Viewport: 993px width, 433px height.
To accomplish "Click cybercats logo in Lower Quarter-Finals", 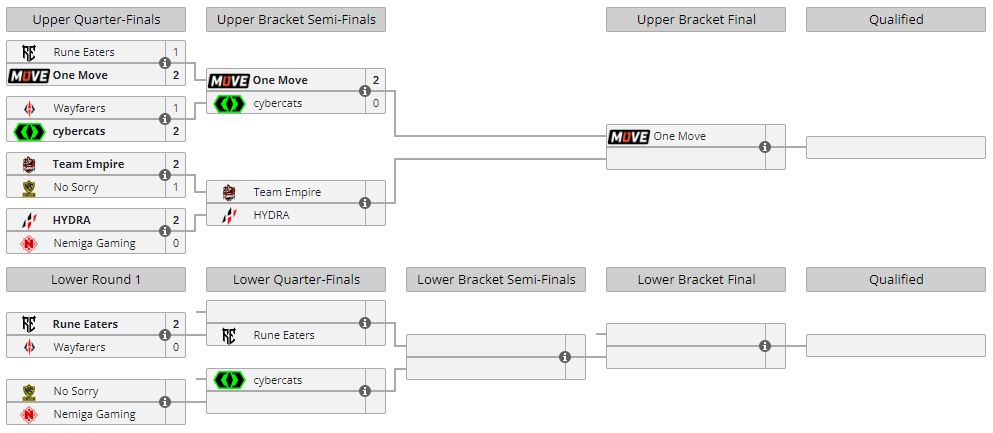I will 229,380.
